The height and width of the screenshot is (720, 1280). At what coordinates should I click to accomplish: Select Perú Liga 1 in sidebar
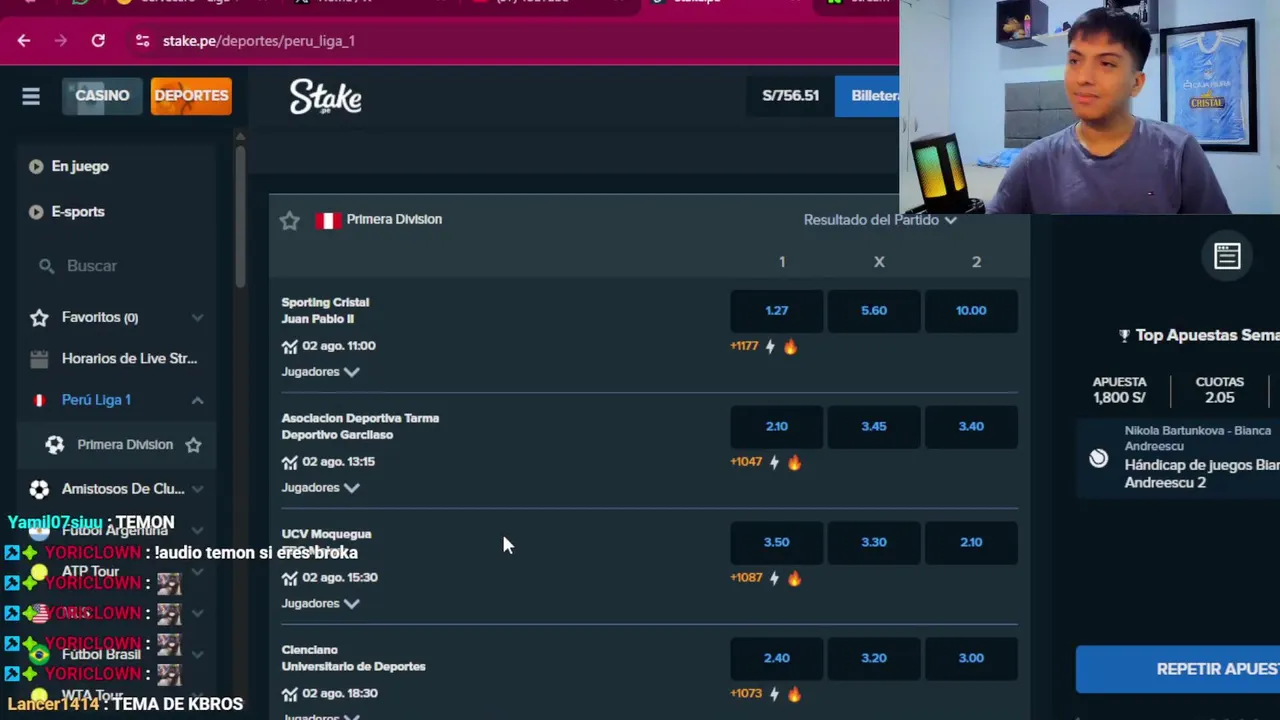pyautogui.click(x=96, y=400)
